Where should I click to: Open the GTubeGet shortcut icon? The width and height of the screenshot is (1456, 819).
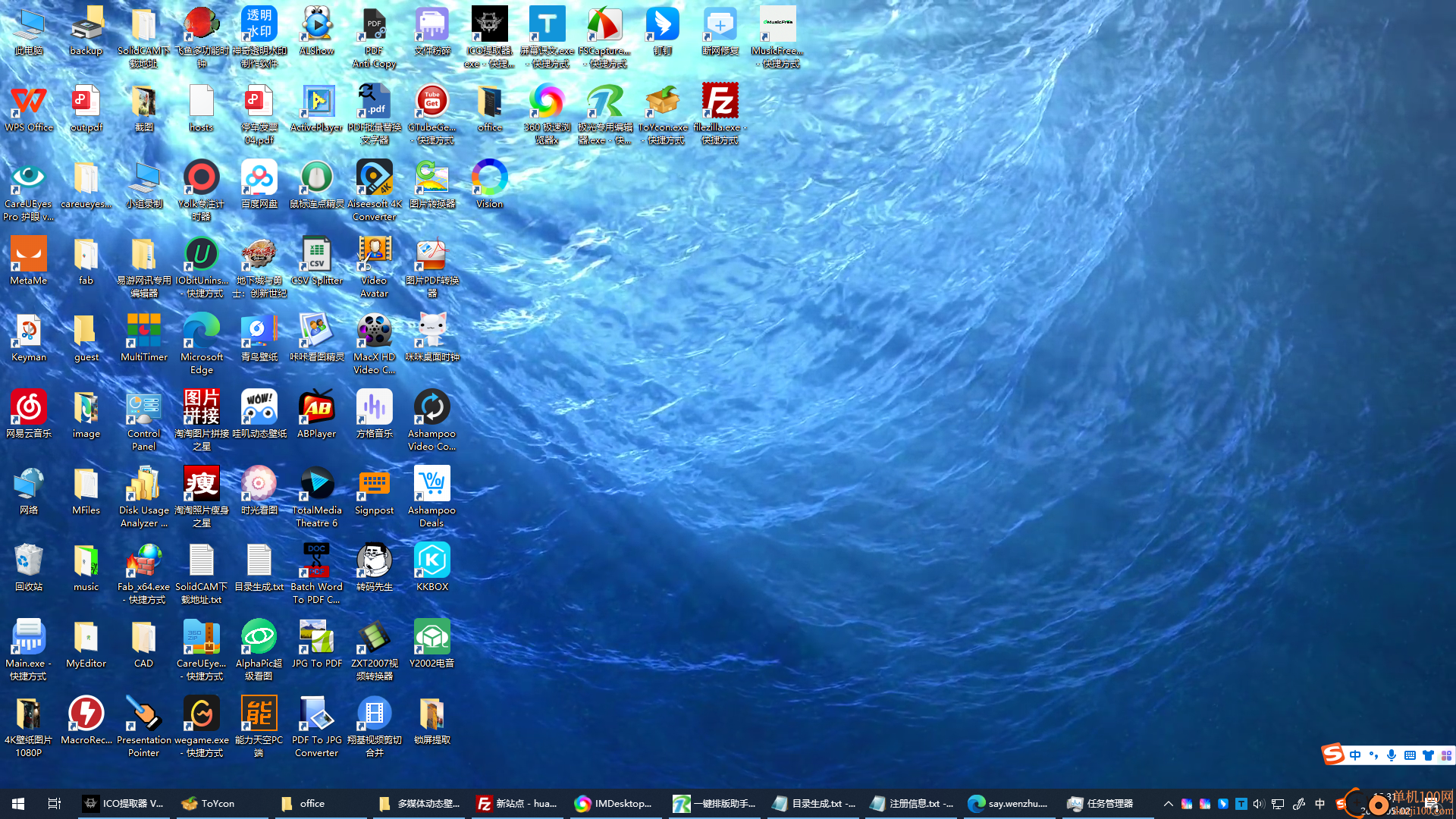(x=432, y=115)
